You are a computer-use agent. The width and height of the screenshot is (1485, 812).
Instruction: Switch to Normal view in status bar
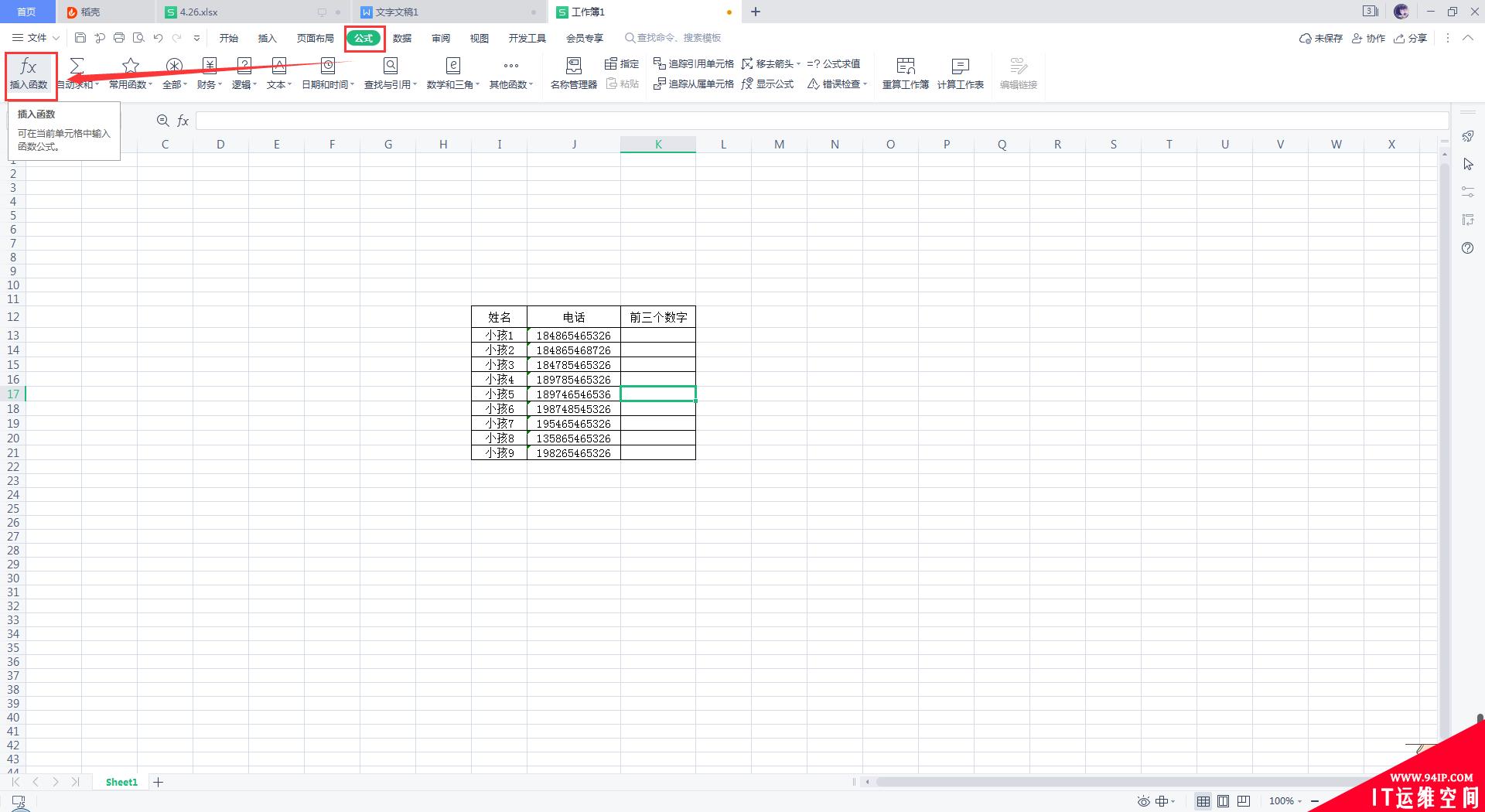[1203, 801]
